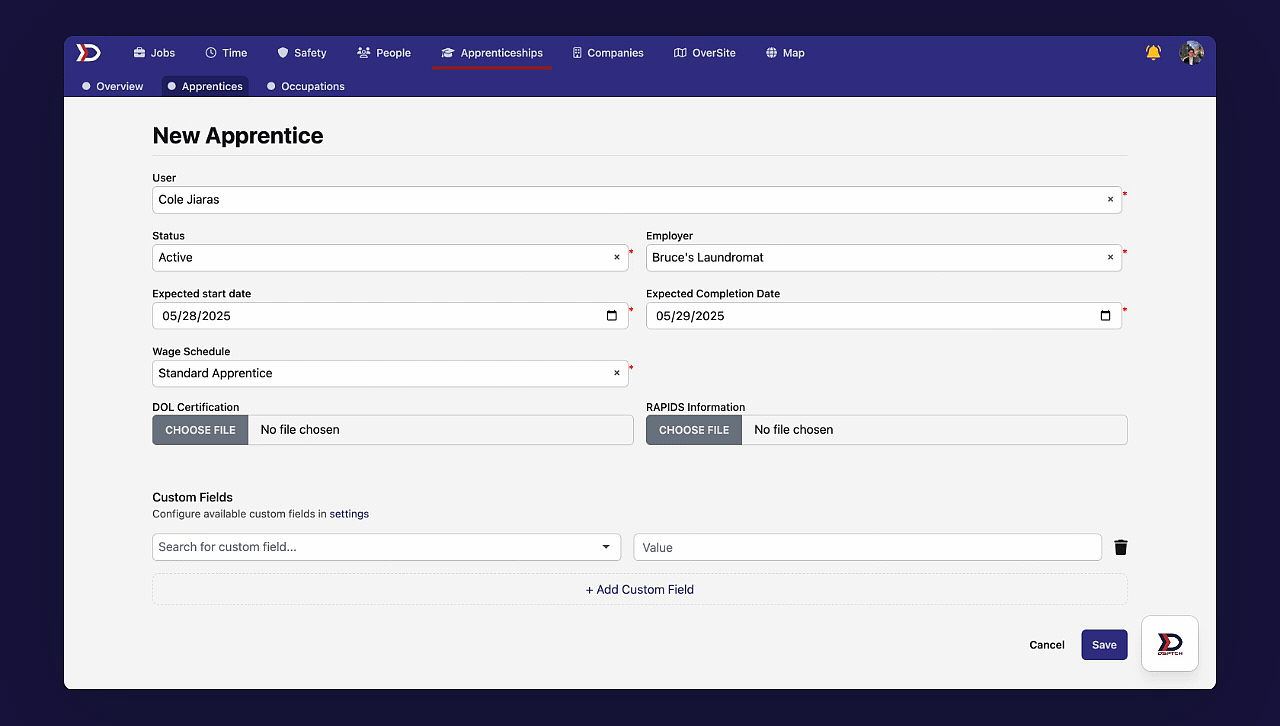Switch to the Apprentices sub-tab

[x=205, y=86]
